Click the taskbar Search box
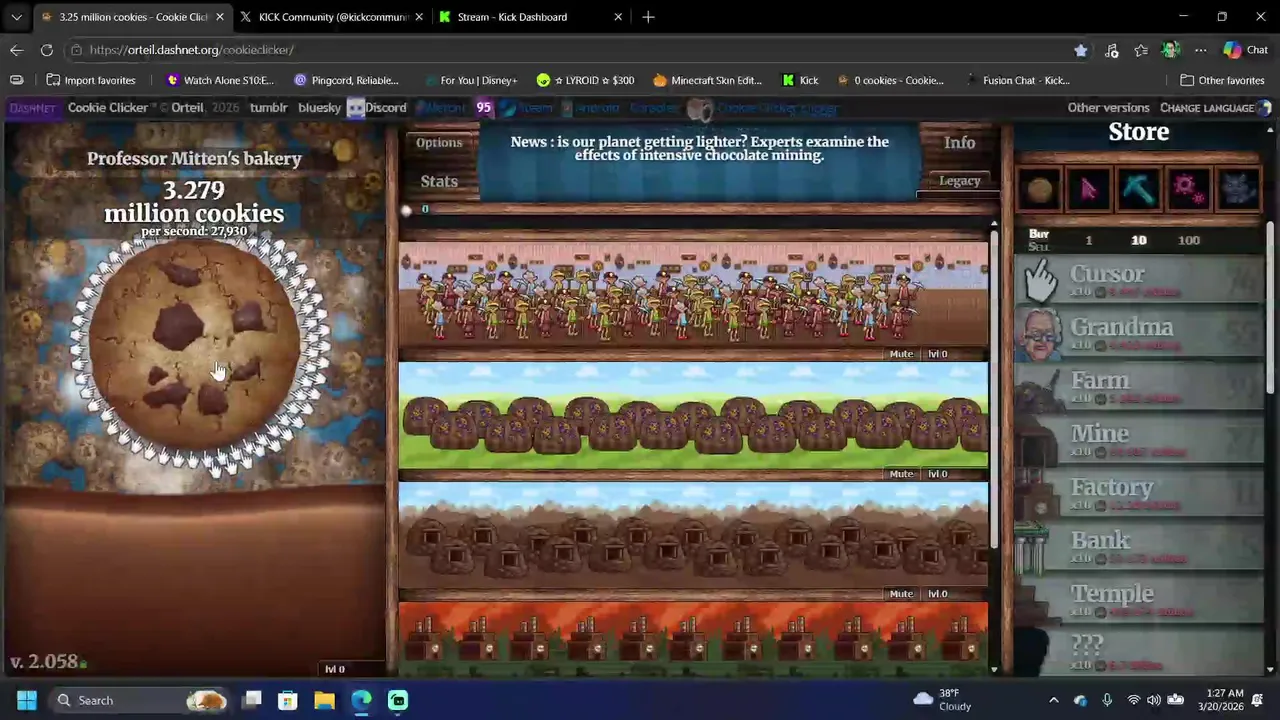The image size is (1280, 720). pyautogui.click(x=140, y=700)
